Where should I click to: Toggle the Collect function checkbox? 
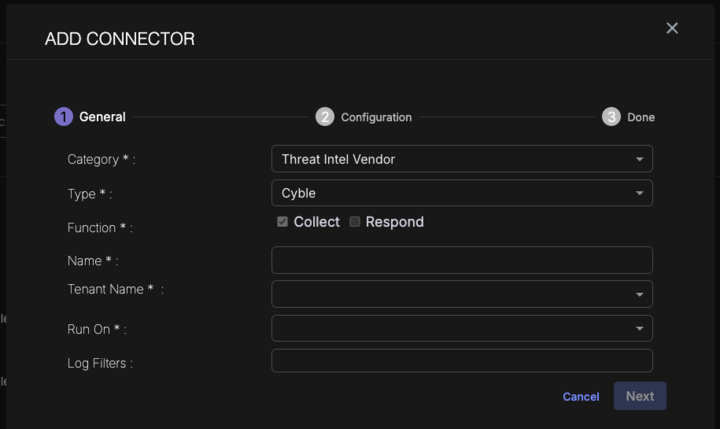[x=283, y=222]
